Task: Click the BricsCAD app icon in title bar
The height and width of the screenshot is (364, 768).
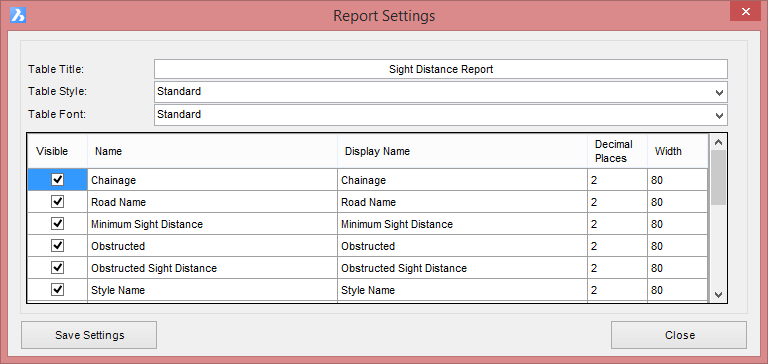Action: click(x=18, y=15)
